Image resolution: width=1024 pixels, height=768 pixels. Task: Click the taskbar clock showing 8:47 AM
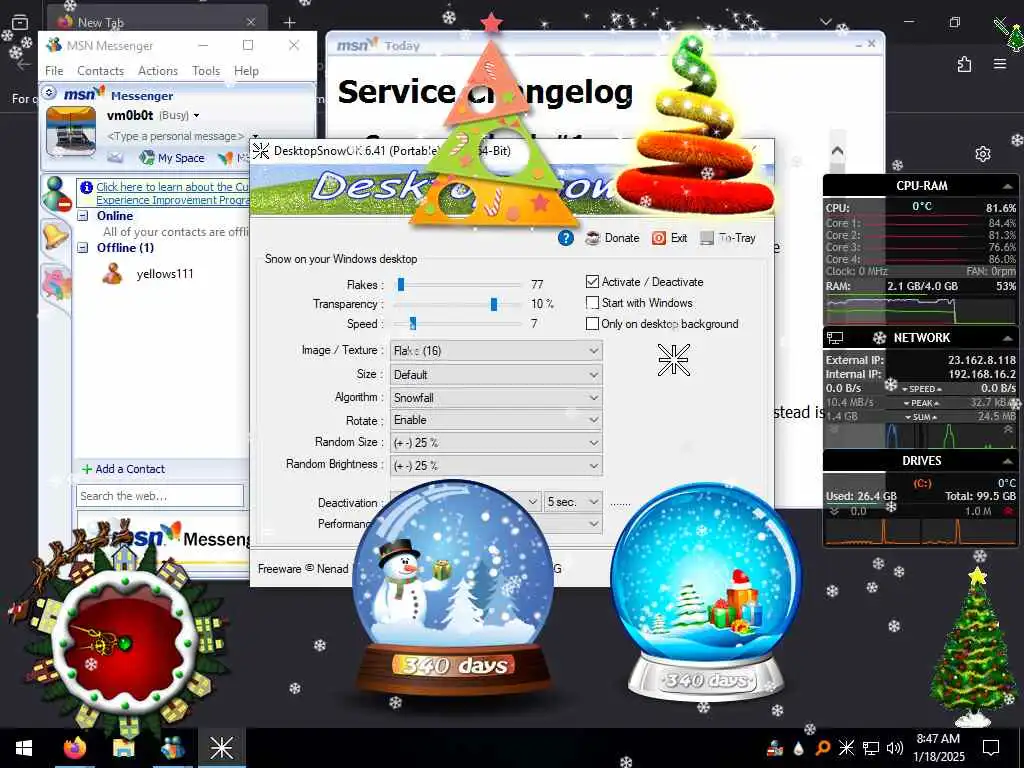click(x=938, y=748)
